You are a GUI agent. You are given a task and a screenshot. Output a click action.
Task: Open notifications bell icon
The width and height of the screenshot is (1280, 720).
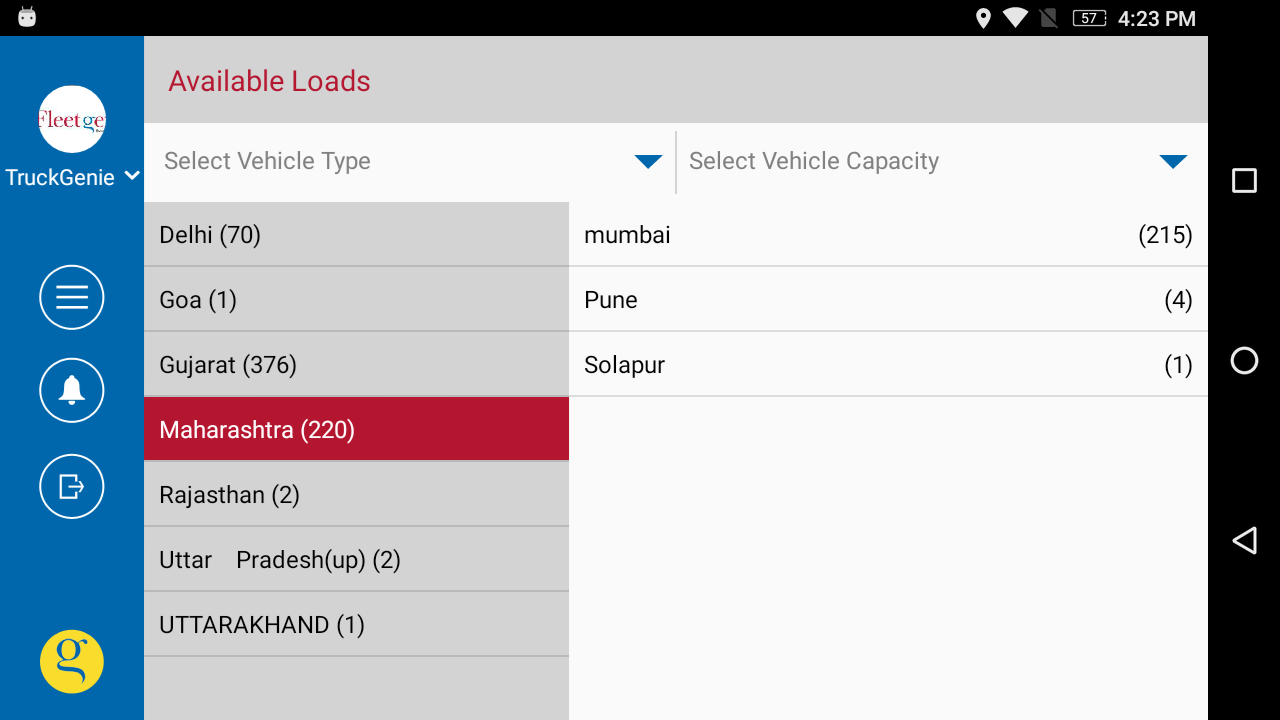click(72, 390)
